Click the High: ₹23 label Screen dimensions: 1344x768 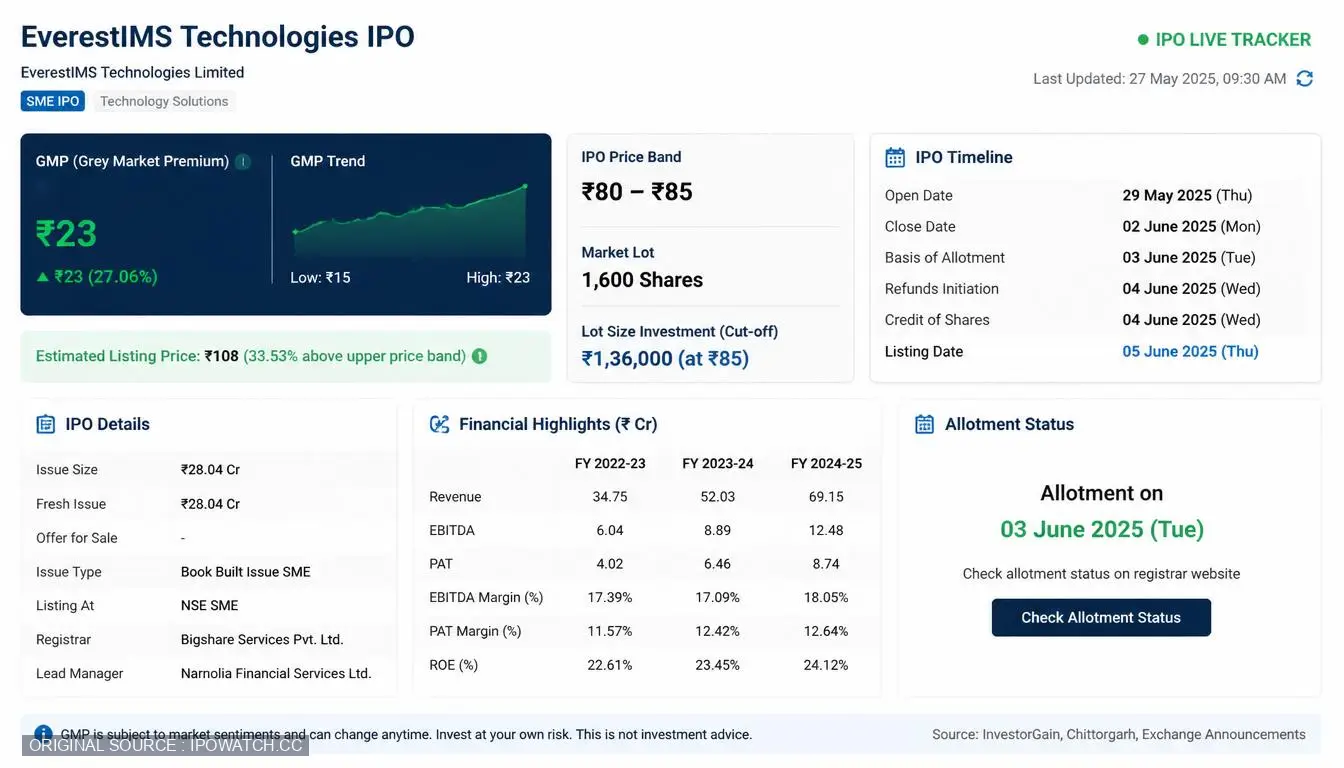pyautogui.click(x=498, y=278)
